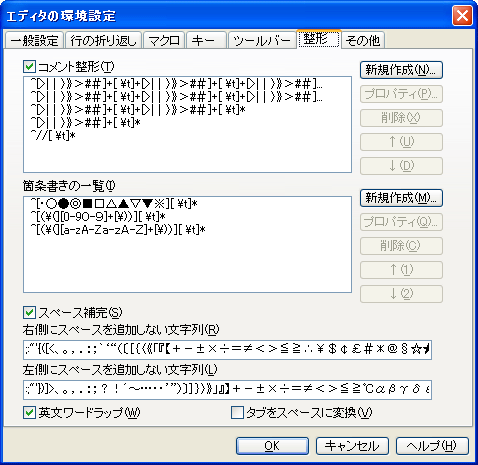
Task: Click the move down ↓(D) button
Action: tap(401, 166)
